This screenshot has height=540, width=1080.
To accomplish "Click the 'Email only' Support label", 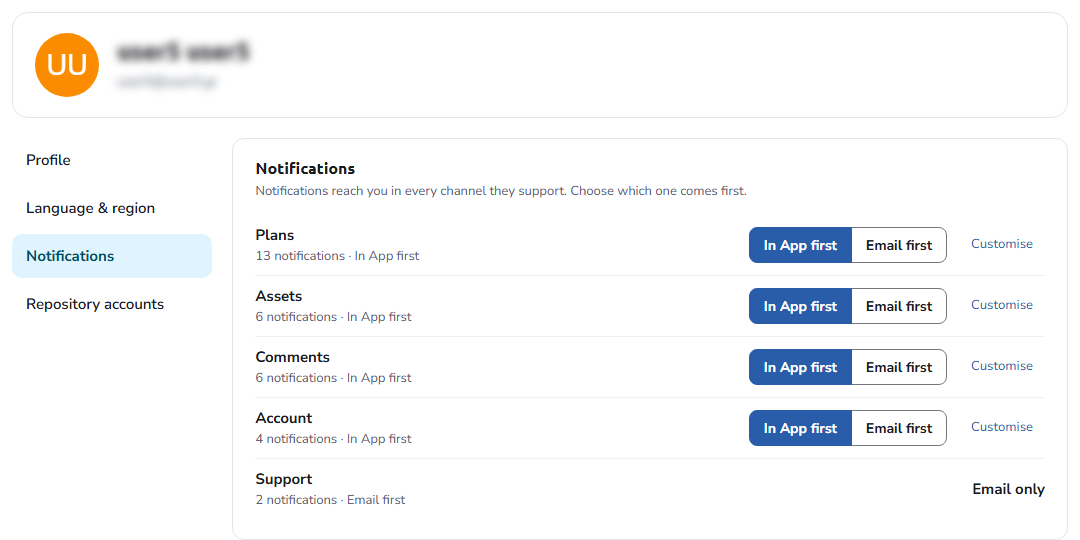I will tap(1008, 490).
